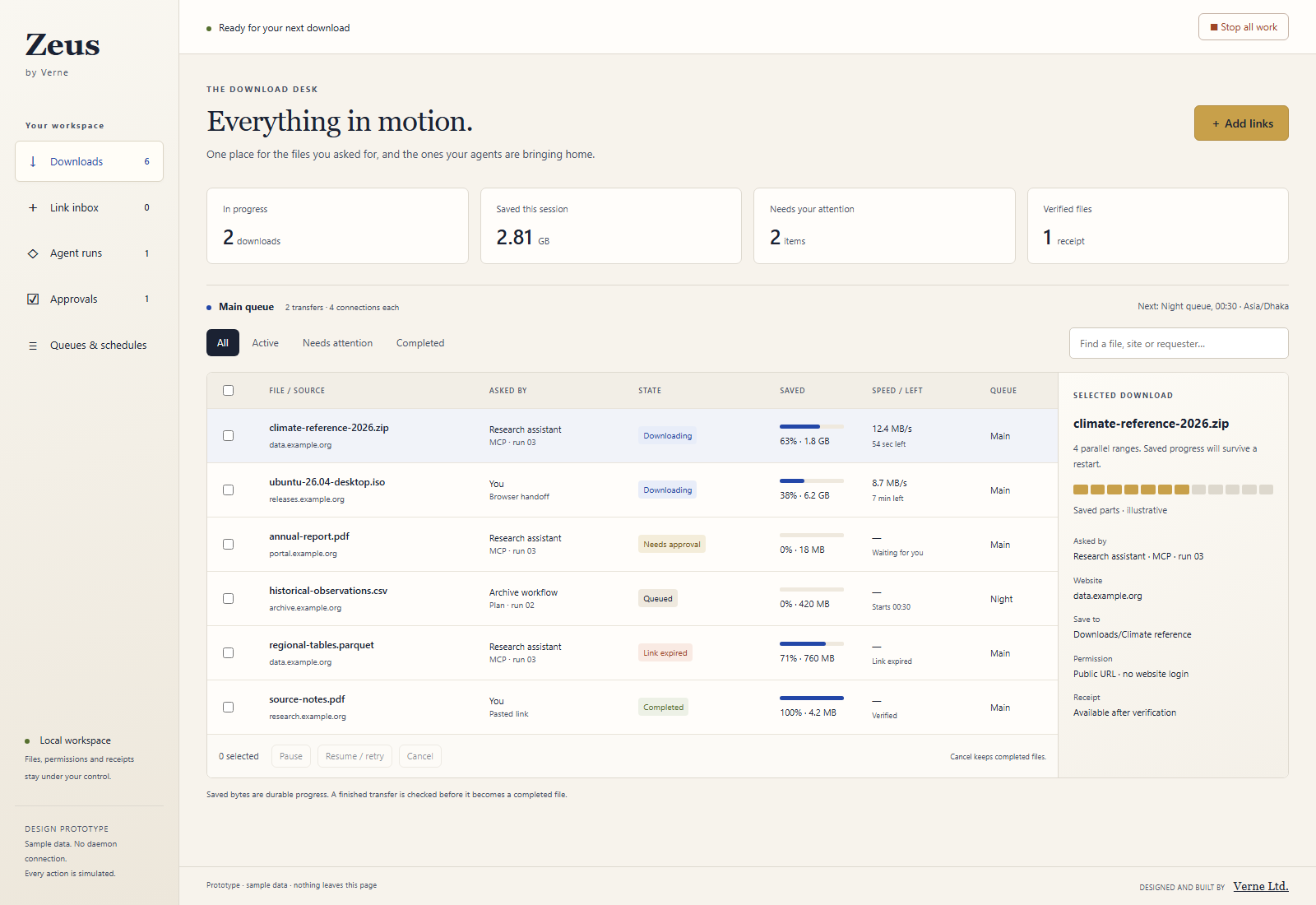
Task: Click the Approvals checkmark icon
Action: 33,299
